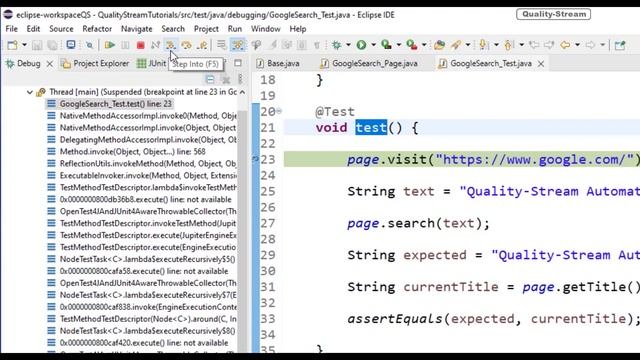Screen dimensions: 640x360
Task: Open the Run menu
Action: pos(235,29)
